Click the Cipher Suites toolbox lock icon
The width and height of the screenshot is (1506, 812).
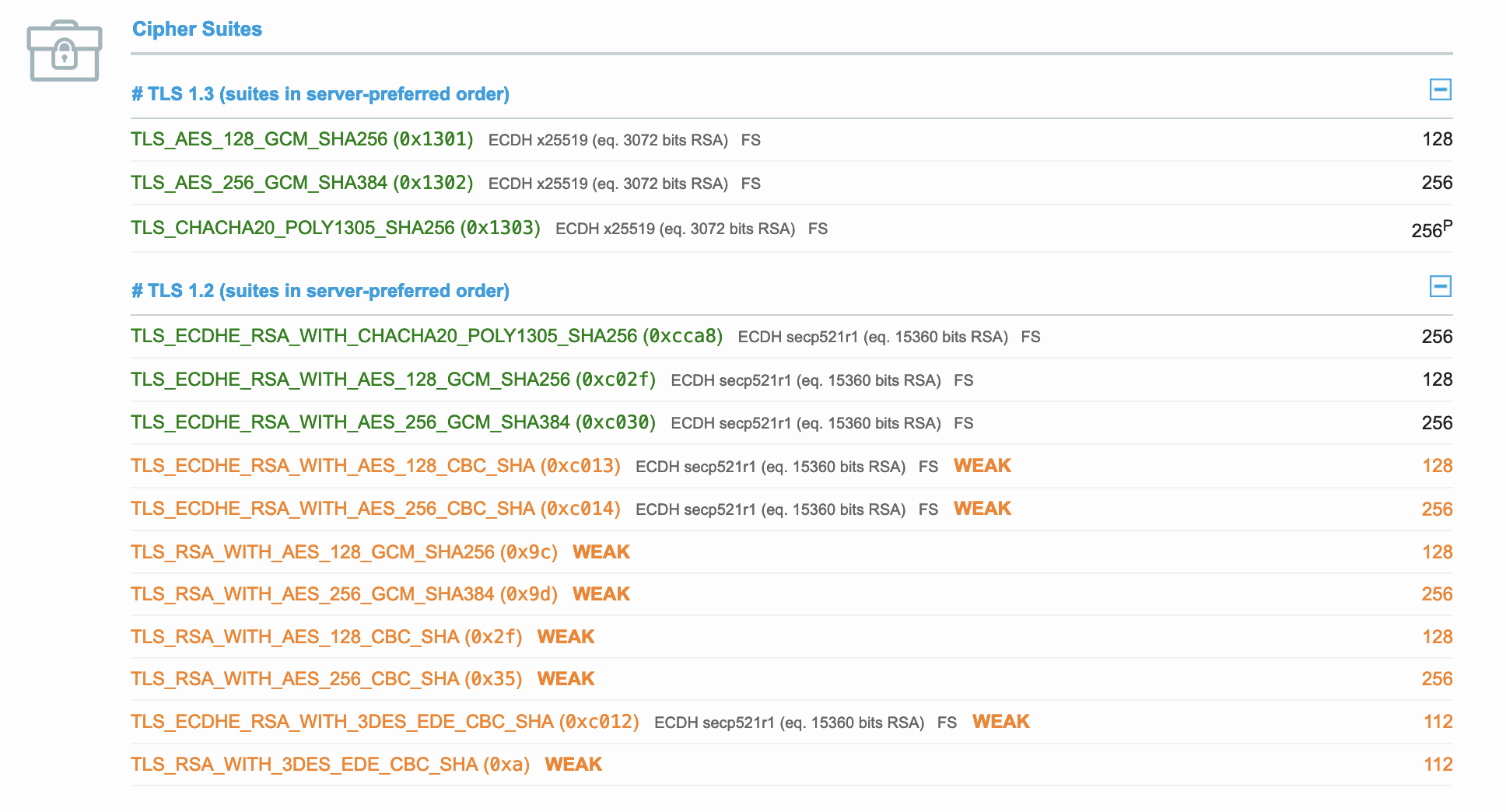pyautogui.click(x=64, y=51)
